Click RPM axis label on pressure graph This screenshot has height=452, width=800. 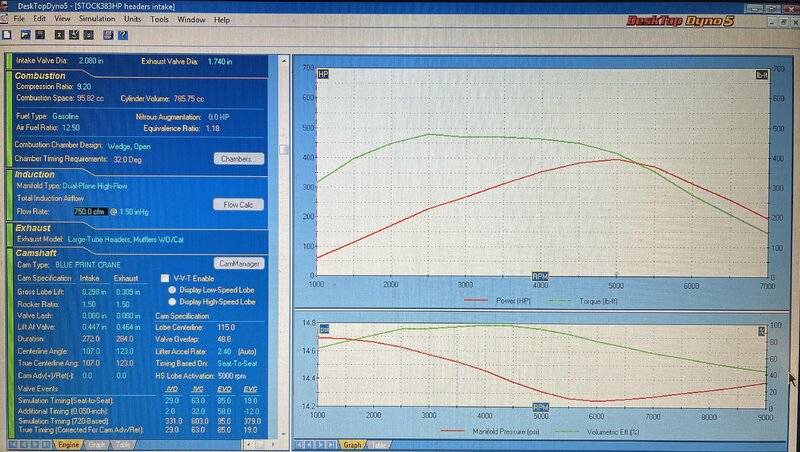tap(540, 407)
